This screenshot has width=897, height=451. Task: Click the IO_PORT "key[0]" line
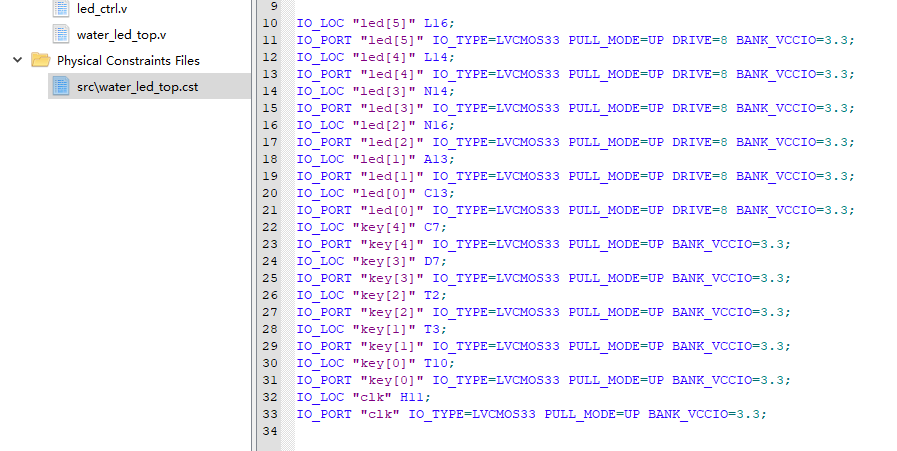pos(543,380)
